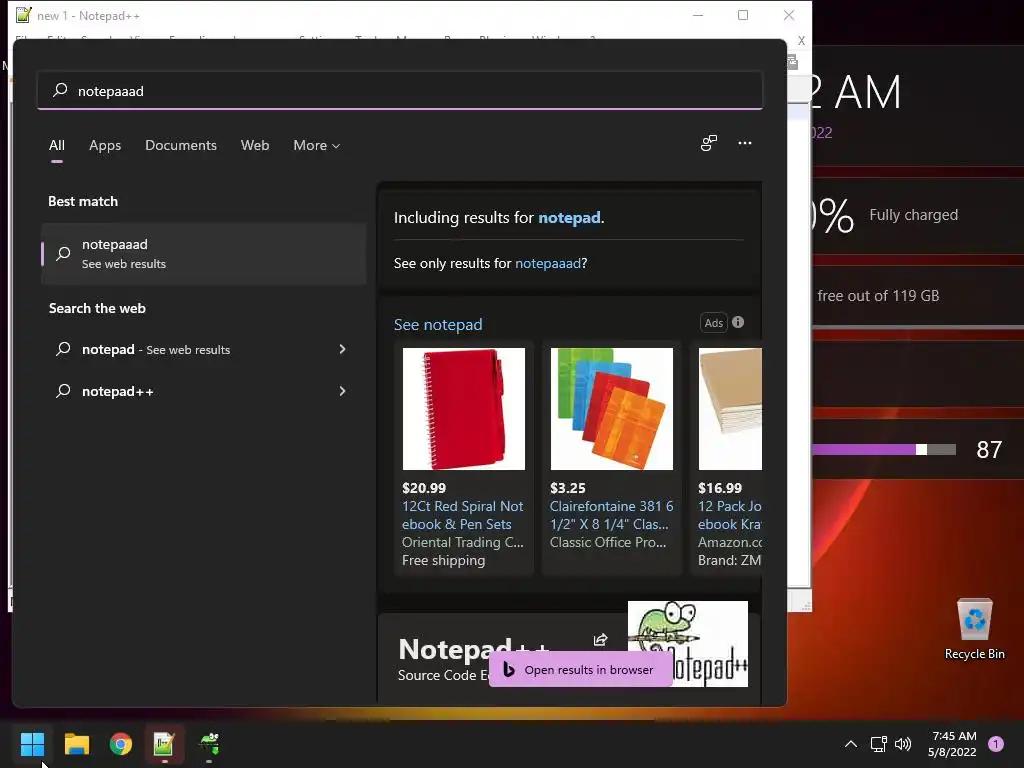The image size is (1024, 768).
Task: Click the free out of 119 GB text
Action: click(878, 296)
